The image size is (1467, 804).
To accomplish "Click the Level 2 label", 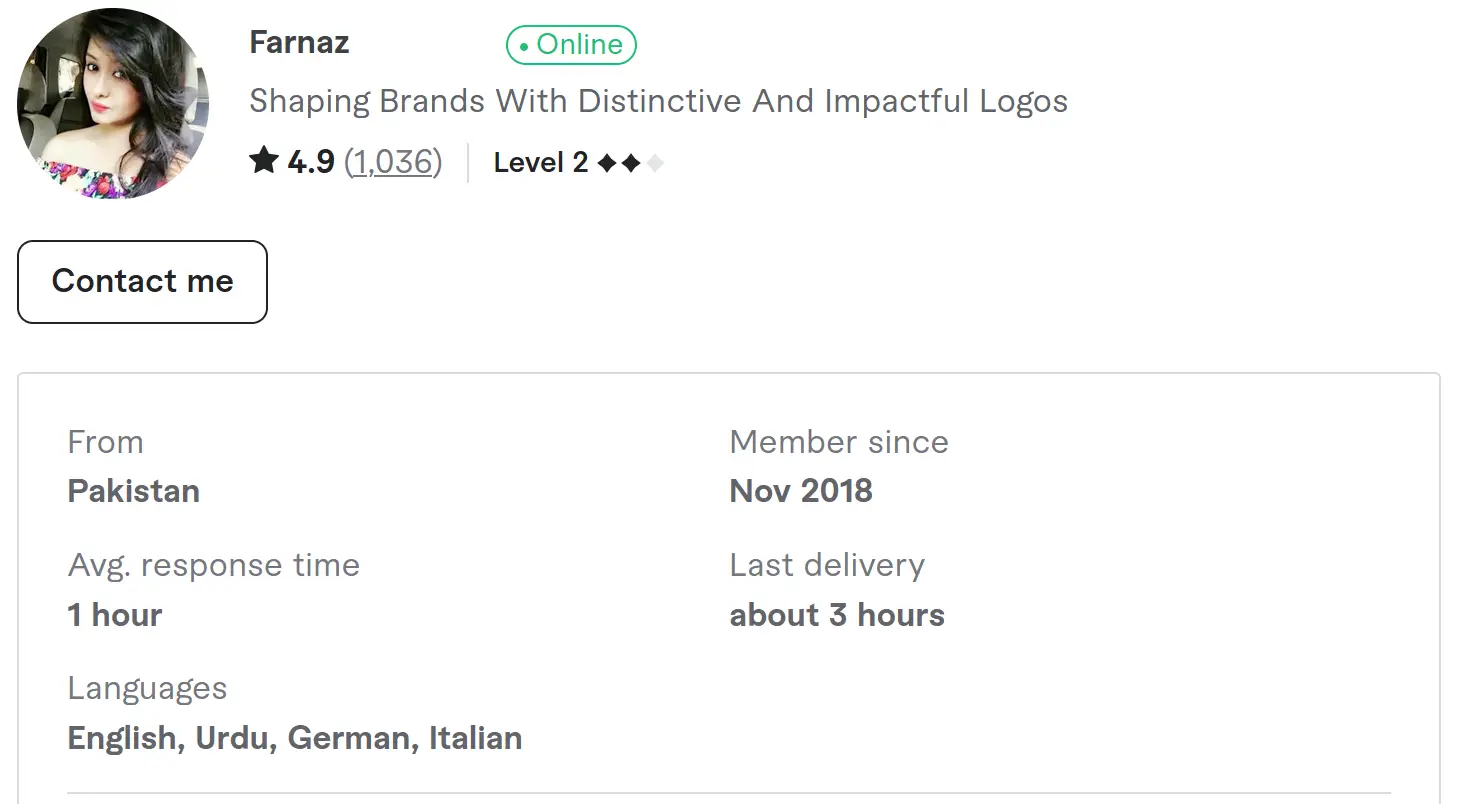I will pyautogui.click(x=541, y=162).
